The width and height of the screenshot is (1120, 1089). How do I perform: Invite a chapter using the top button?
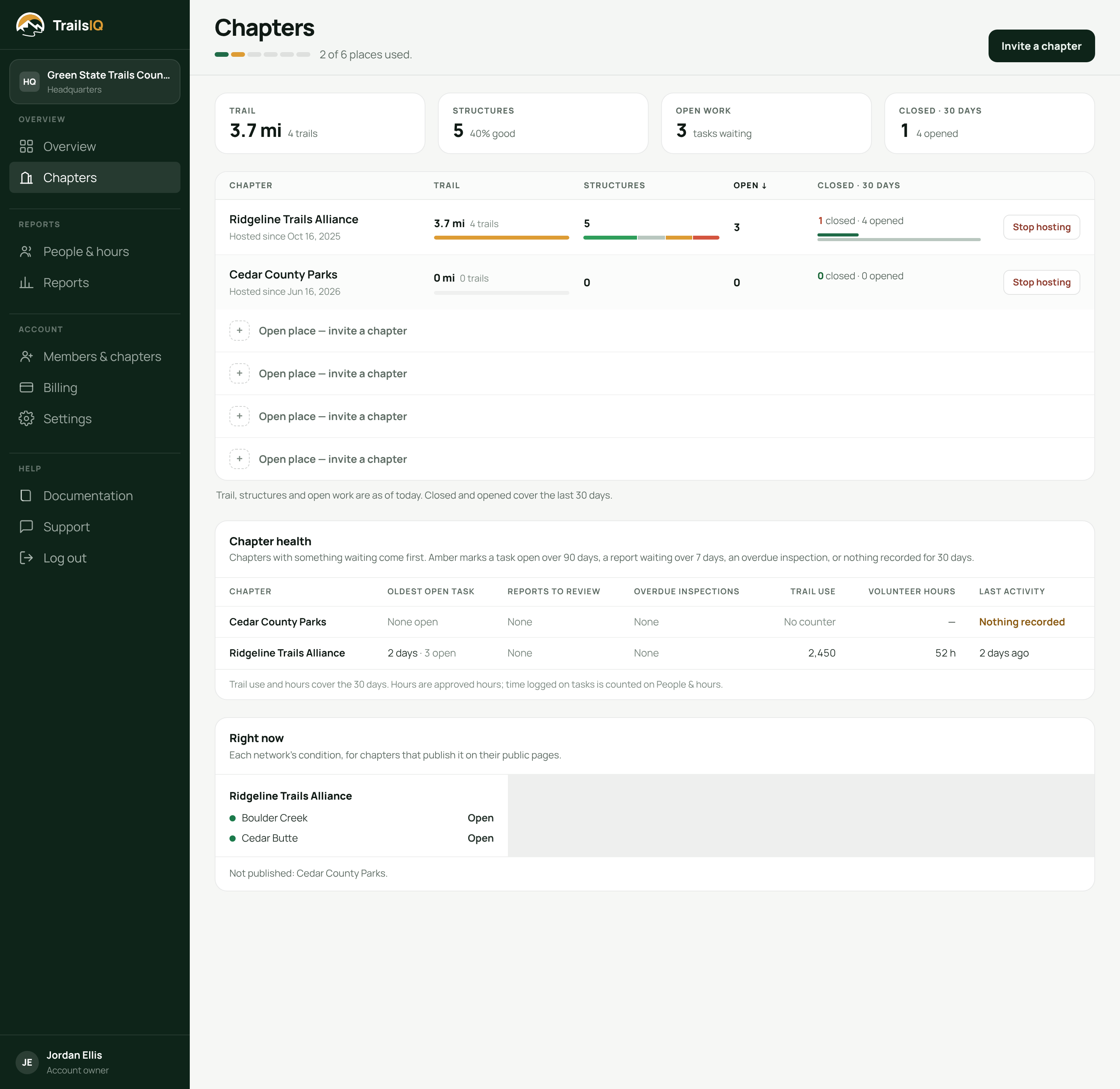(x=1041, y=46)
